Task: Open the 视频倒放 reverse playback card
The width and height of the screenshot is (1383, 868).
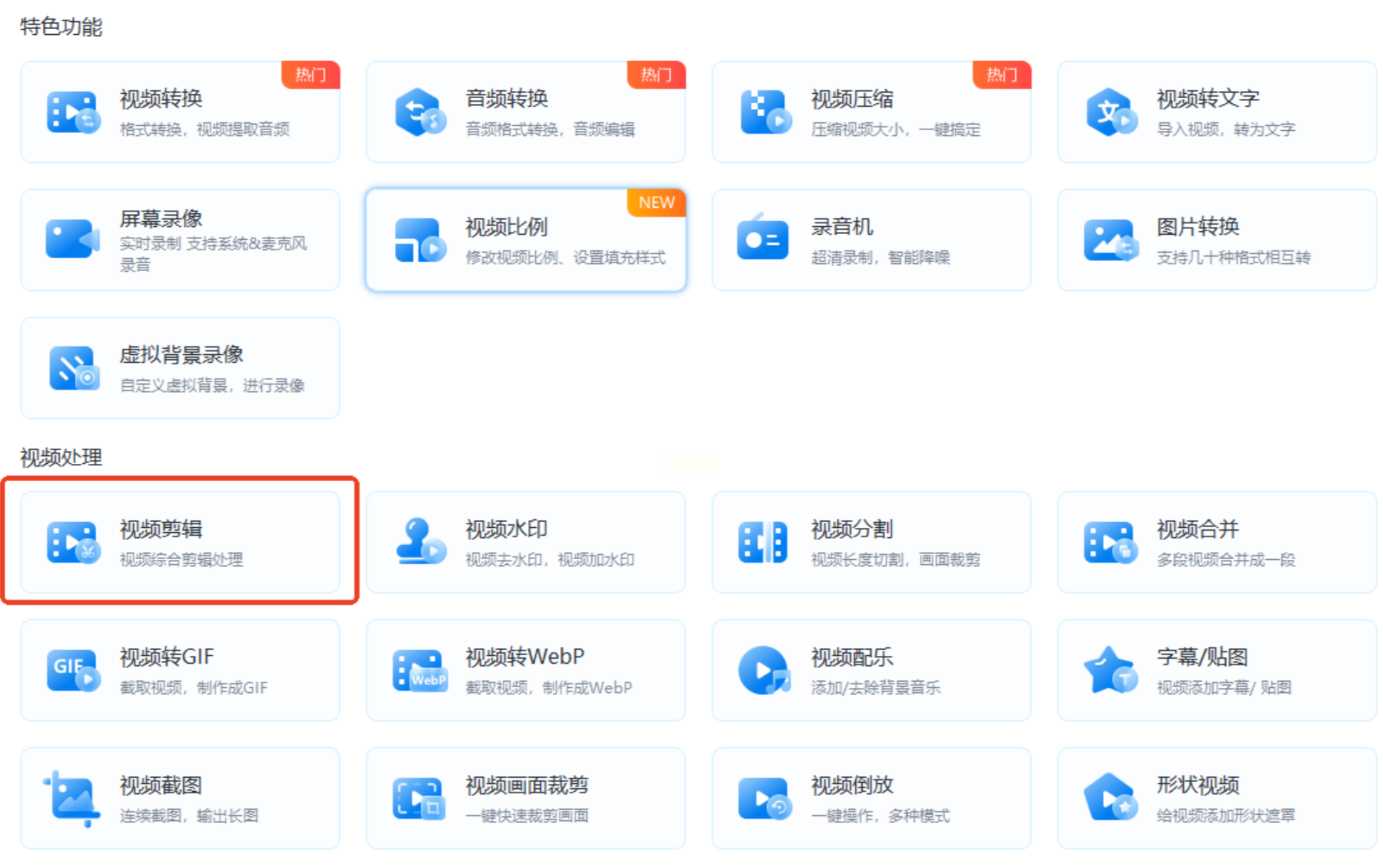Action: 871,798
